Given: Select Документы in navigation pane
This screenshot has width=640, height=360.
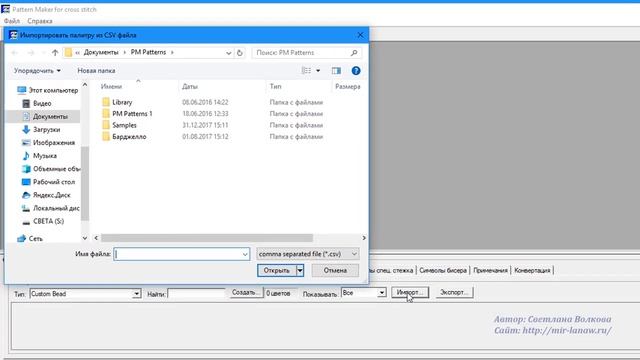Looking at the screenshot, I should pos(45,116).
